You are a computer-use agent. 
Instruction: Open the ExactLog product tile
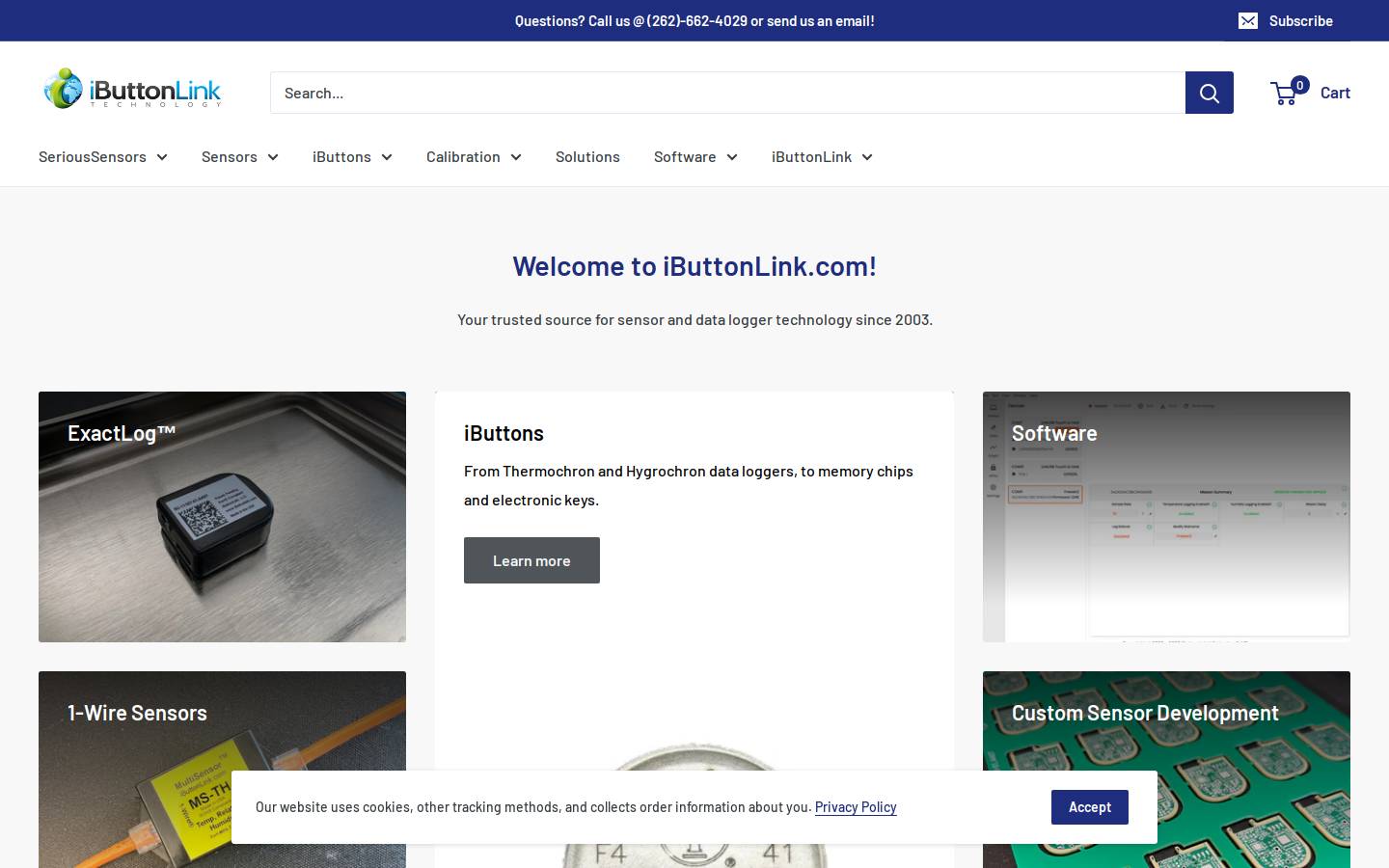coord(222,517)
